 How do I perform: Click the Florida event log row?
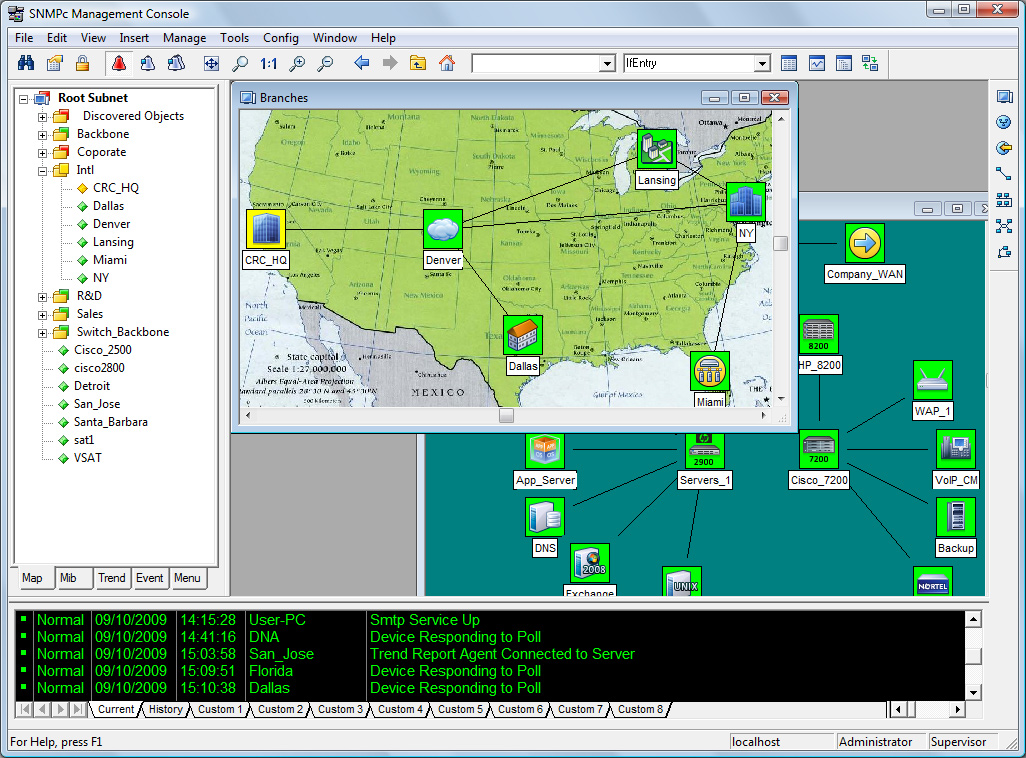489,671
